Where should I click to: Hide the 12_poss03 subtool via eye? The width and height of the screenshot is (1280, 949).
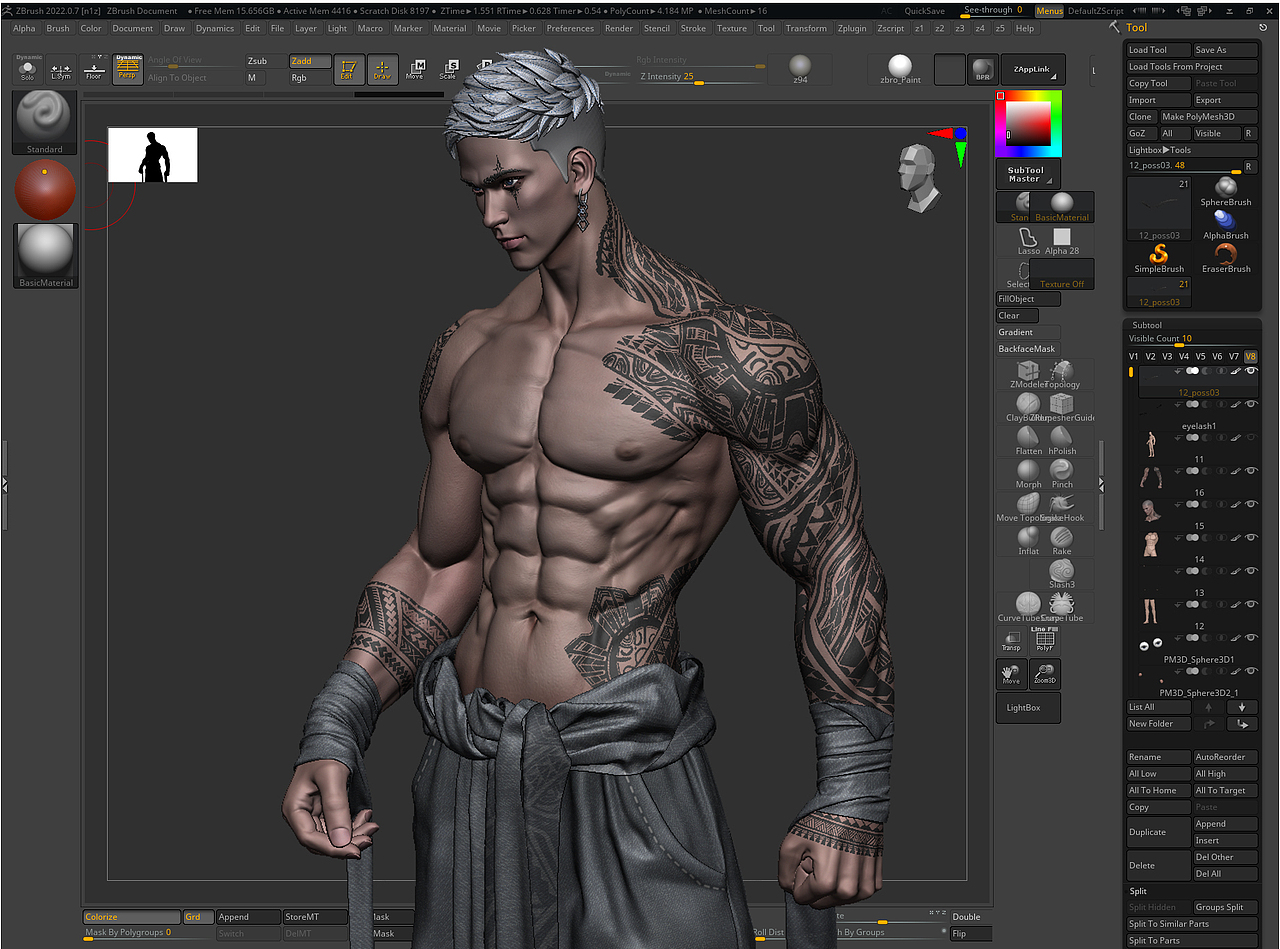1251,371
